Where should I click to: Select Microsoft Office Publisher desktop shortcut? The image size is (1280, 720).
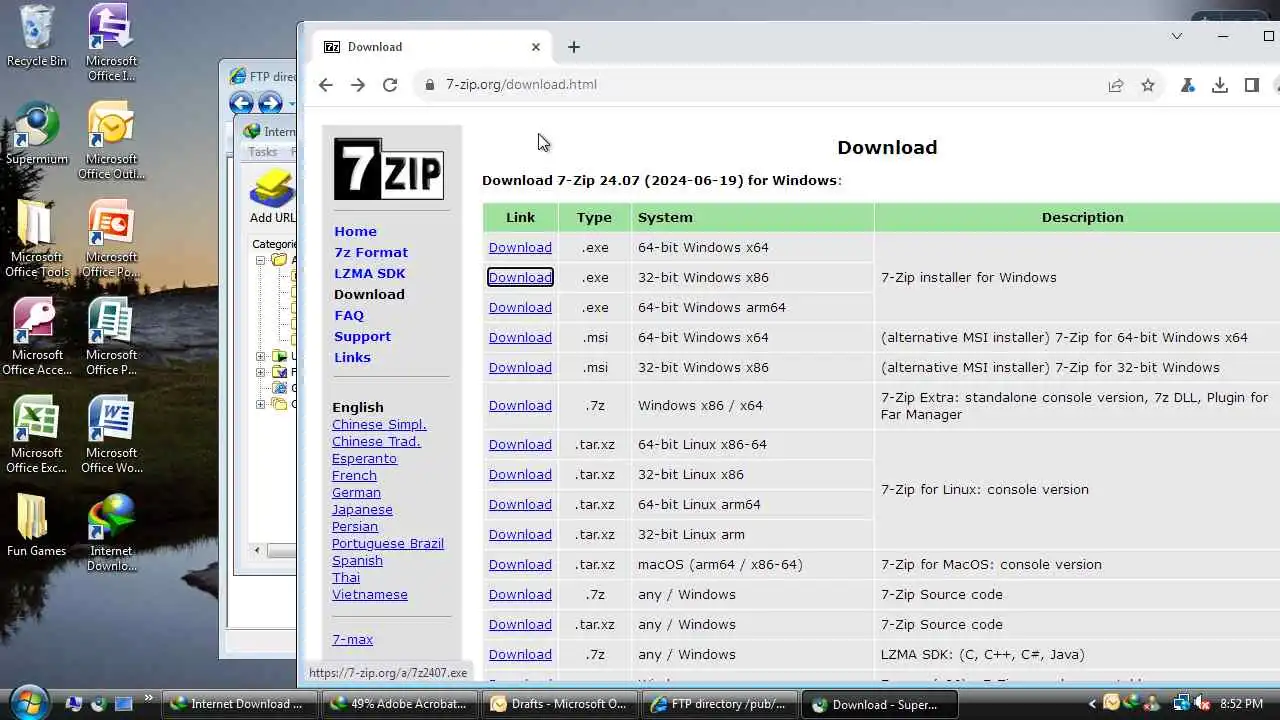111,337
